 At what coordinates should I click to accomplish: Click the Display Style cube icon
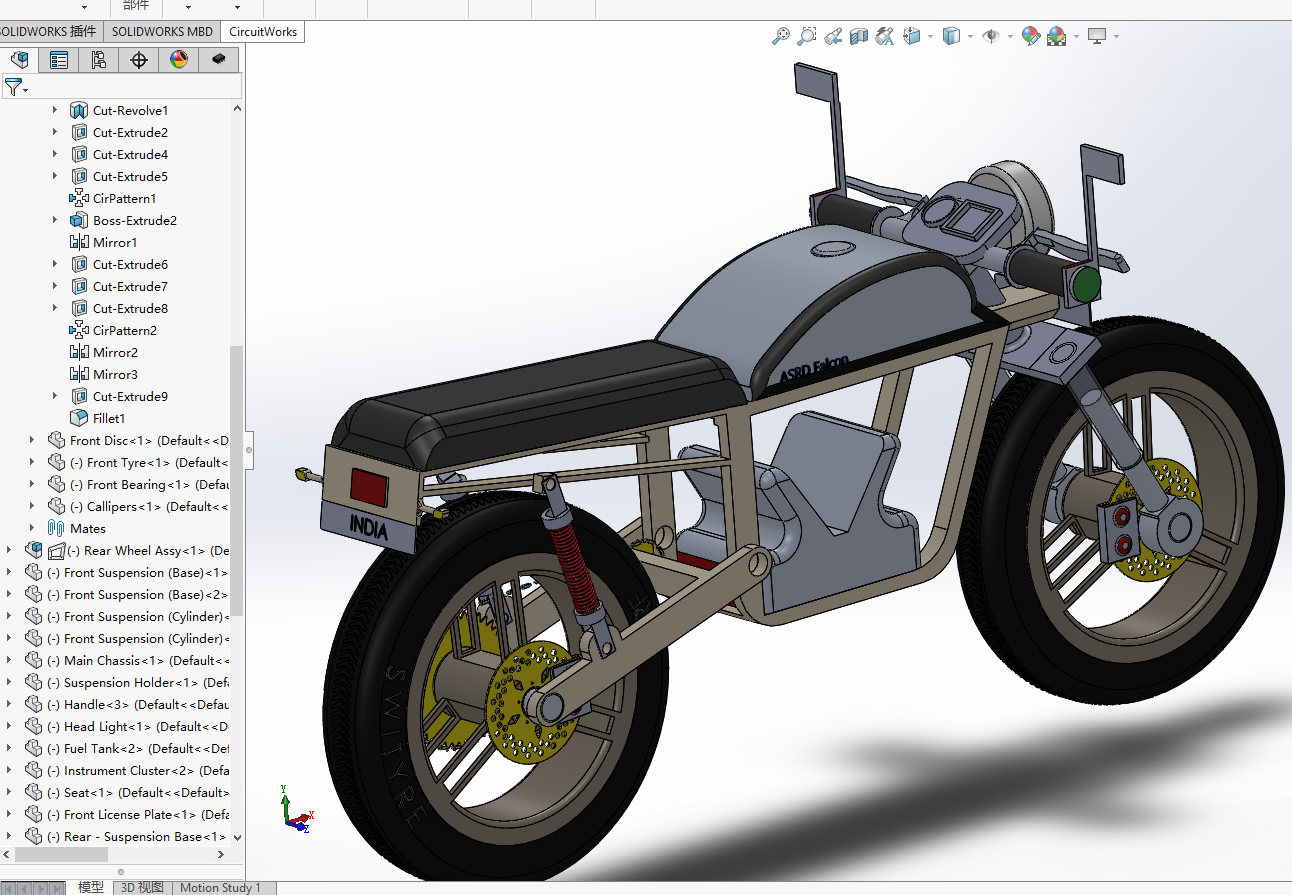(x=951, y=36)
